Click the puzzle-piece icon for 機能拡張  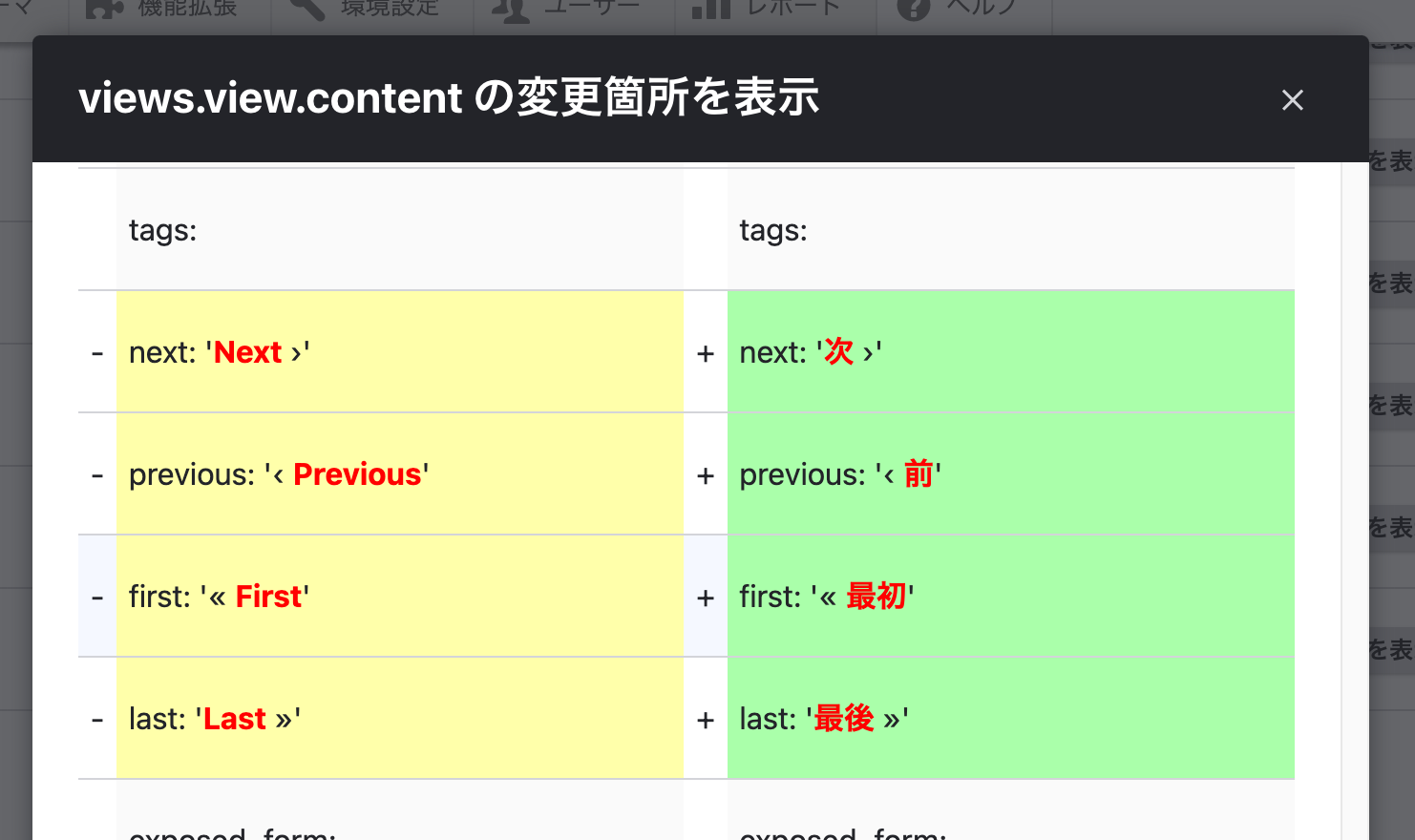105,9
